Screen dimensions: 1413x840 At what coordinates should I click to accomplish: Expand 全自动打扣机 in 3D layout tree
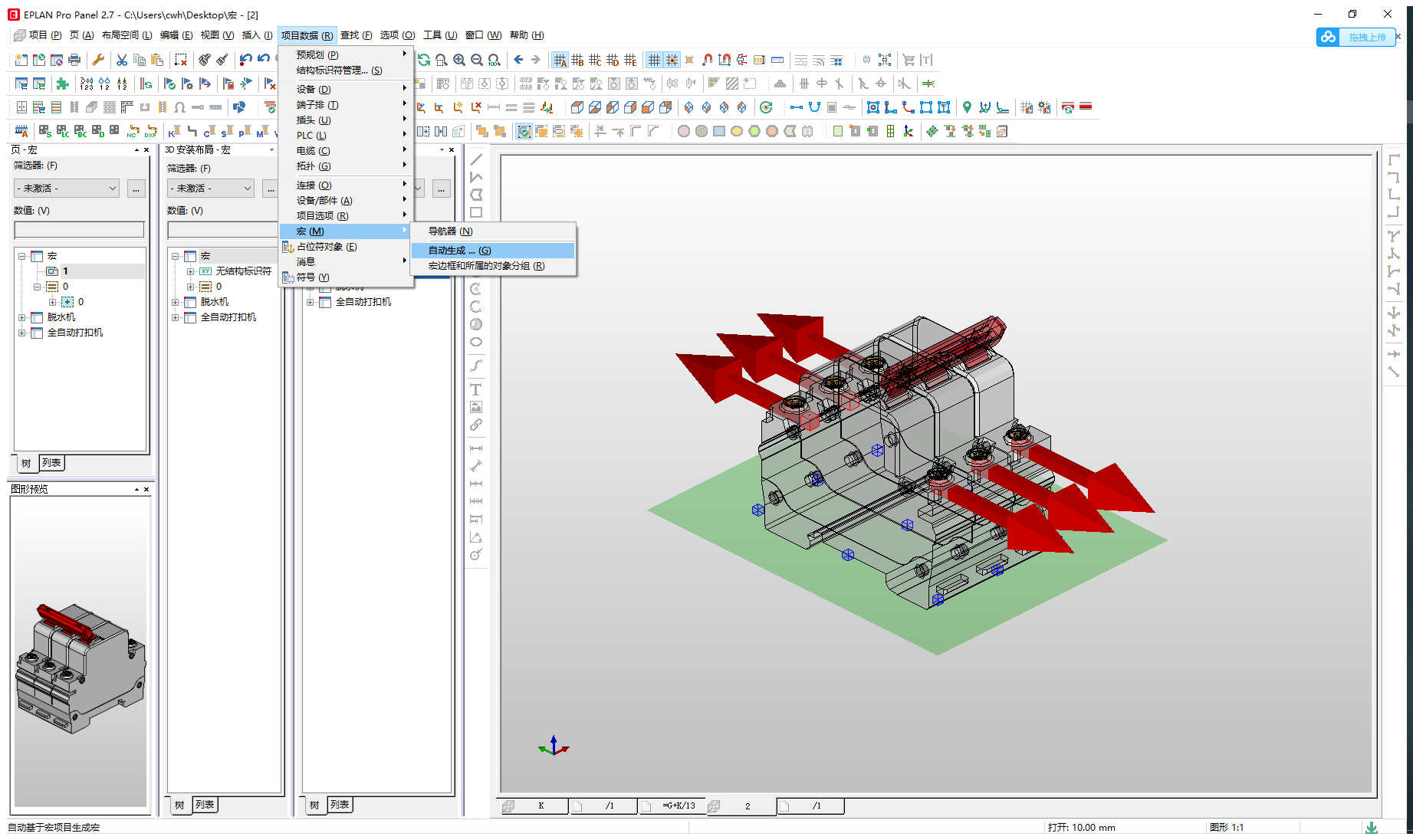tap(176, 317)
